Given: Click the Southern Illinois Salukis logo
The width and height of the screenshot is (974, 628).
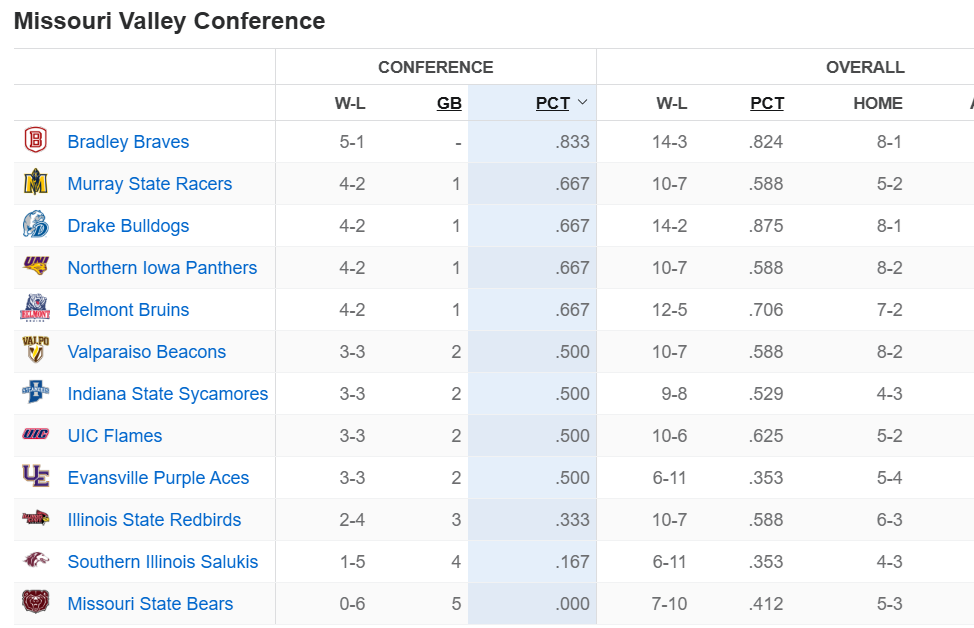Looking at the screenshot, I should pyautogui.click(x=35, y=560).
